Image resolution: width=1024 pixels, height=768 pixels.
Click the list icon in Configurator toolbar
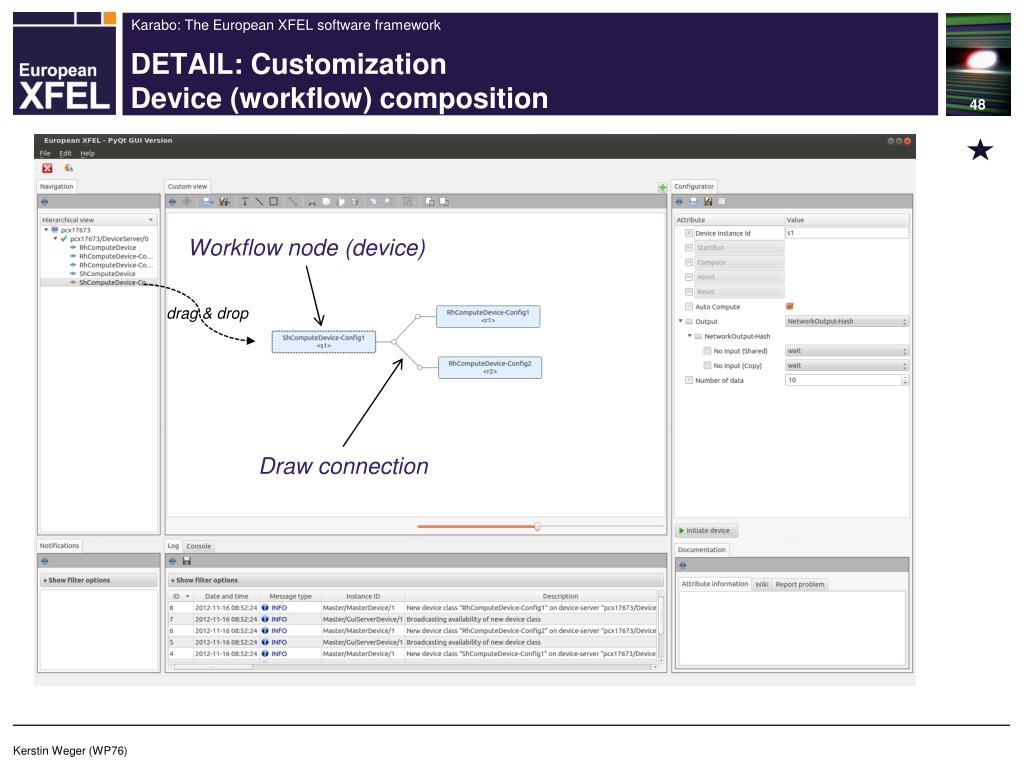pyautogui.click(x=722, y=202)
